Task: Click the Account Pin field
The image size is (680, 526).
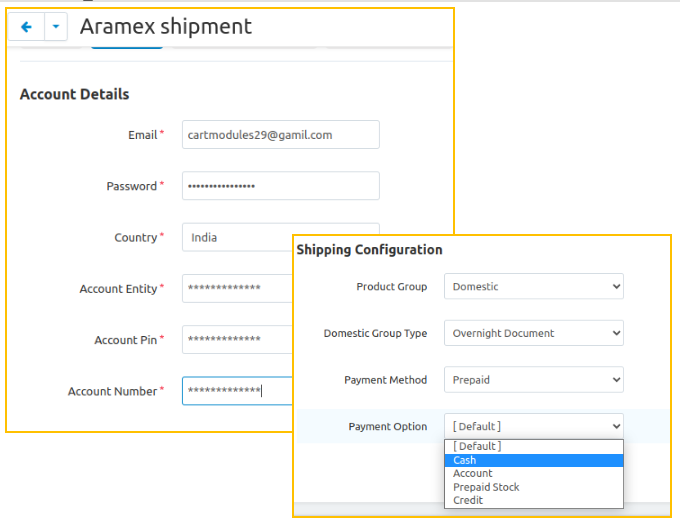Action: (237, 340)
